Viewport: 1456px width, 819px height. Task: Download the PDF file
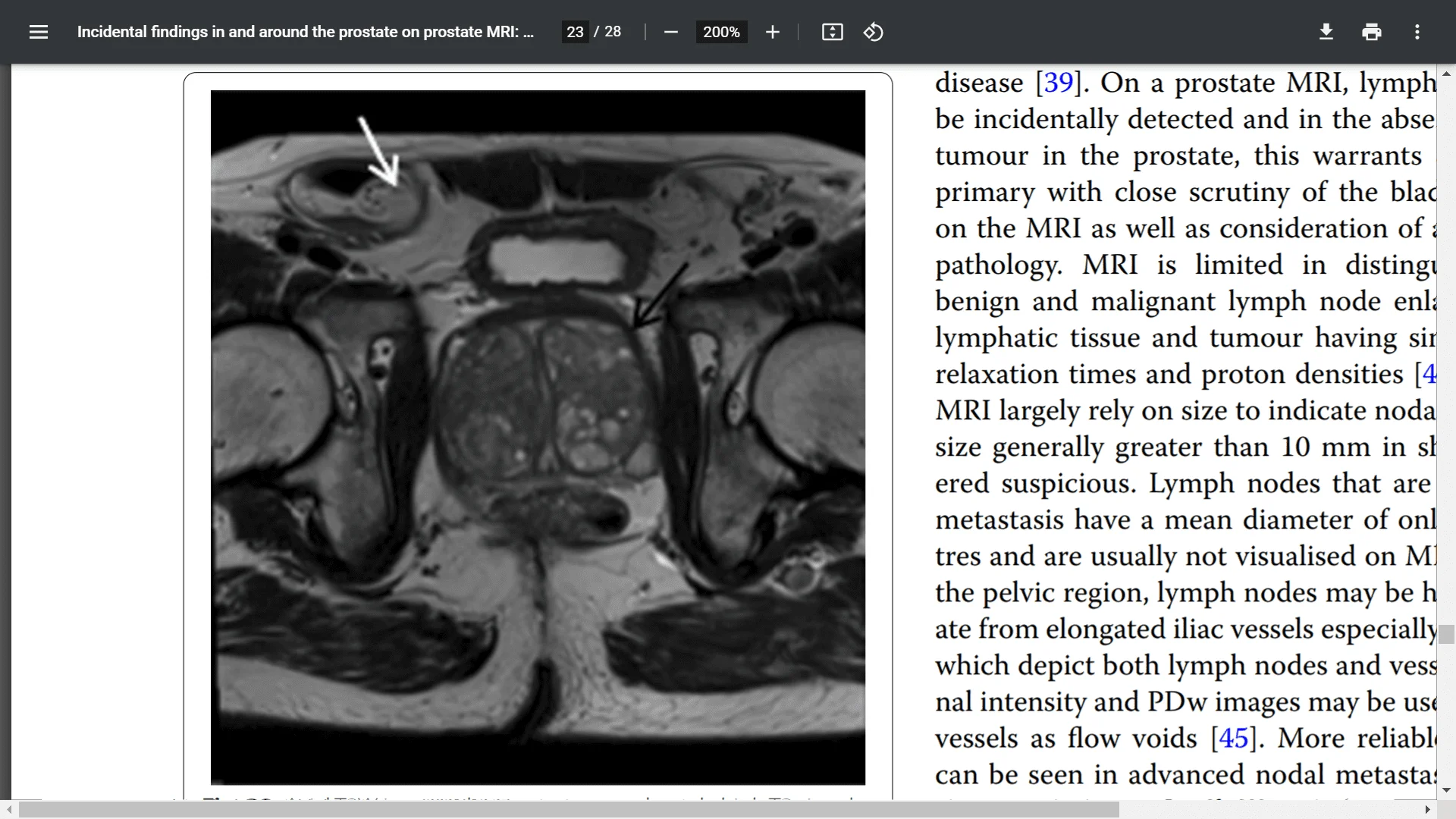1326,32
